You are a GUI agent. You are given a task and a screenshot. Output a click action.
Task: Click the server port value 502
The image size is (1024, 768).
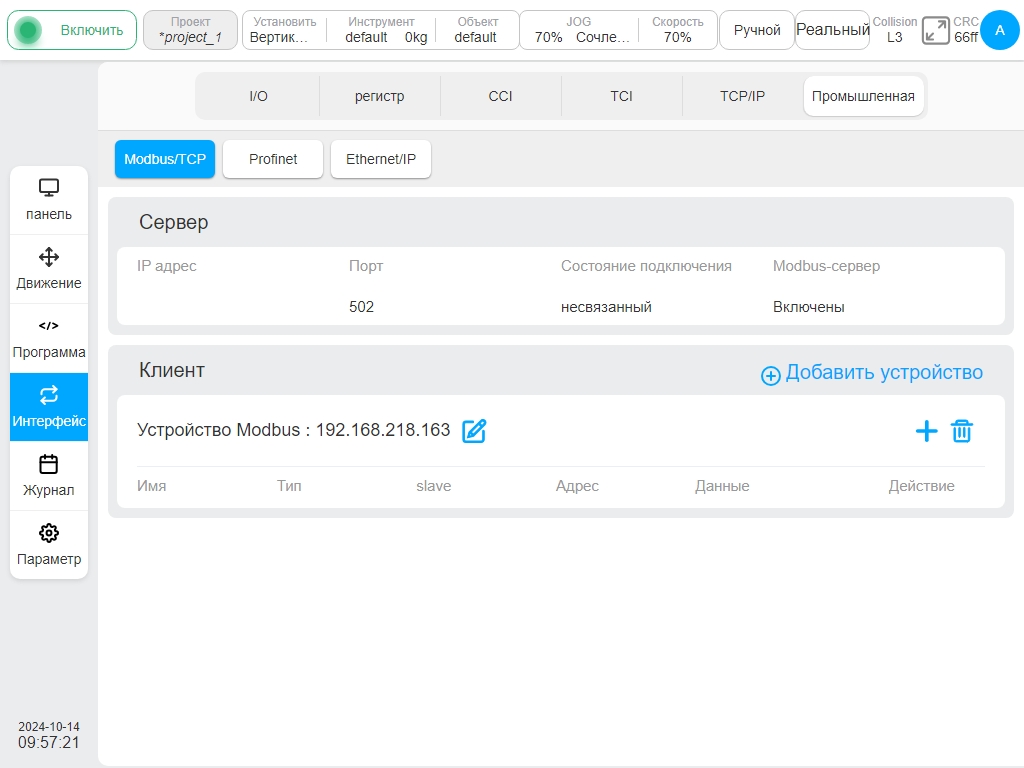pos(361,307)
